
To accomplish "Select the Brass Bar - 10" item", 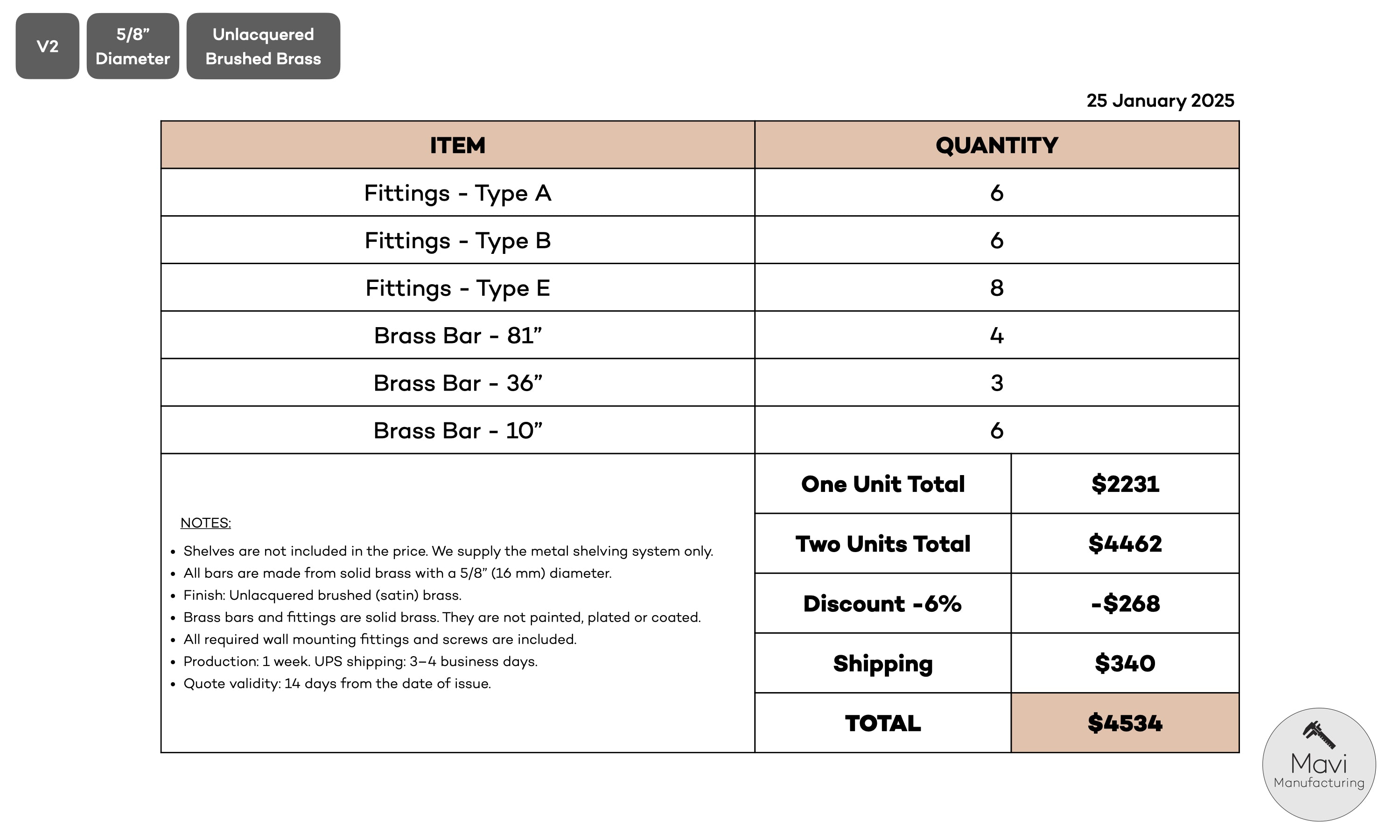I will [457, 431].
